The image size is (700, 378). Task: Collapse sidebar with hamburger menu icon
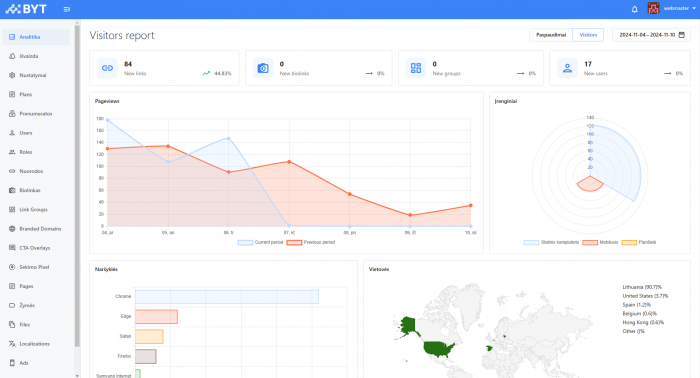coord(67,9)
